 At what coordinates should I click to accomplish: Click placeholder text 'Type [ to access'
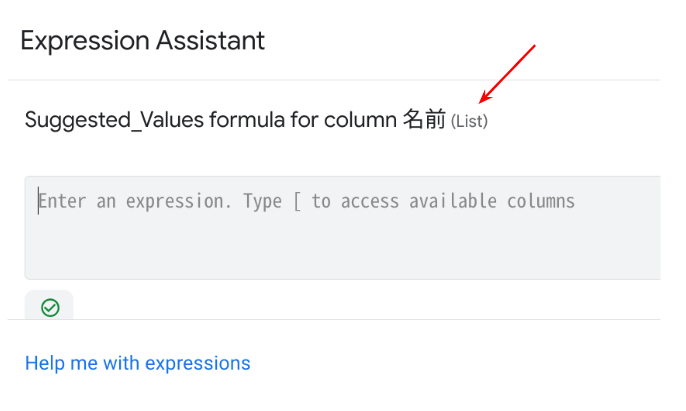[x=321, y=201]
